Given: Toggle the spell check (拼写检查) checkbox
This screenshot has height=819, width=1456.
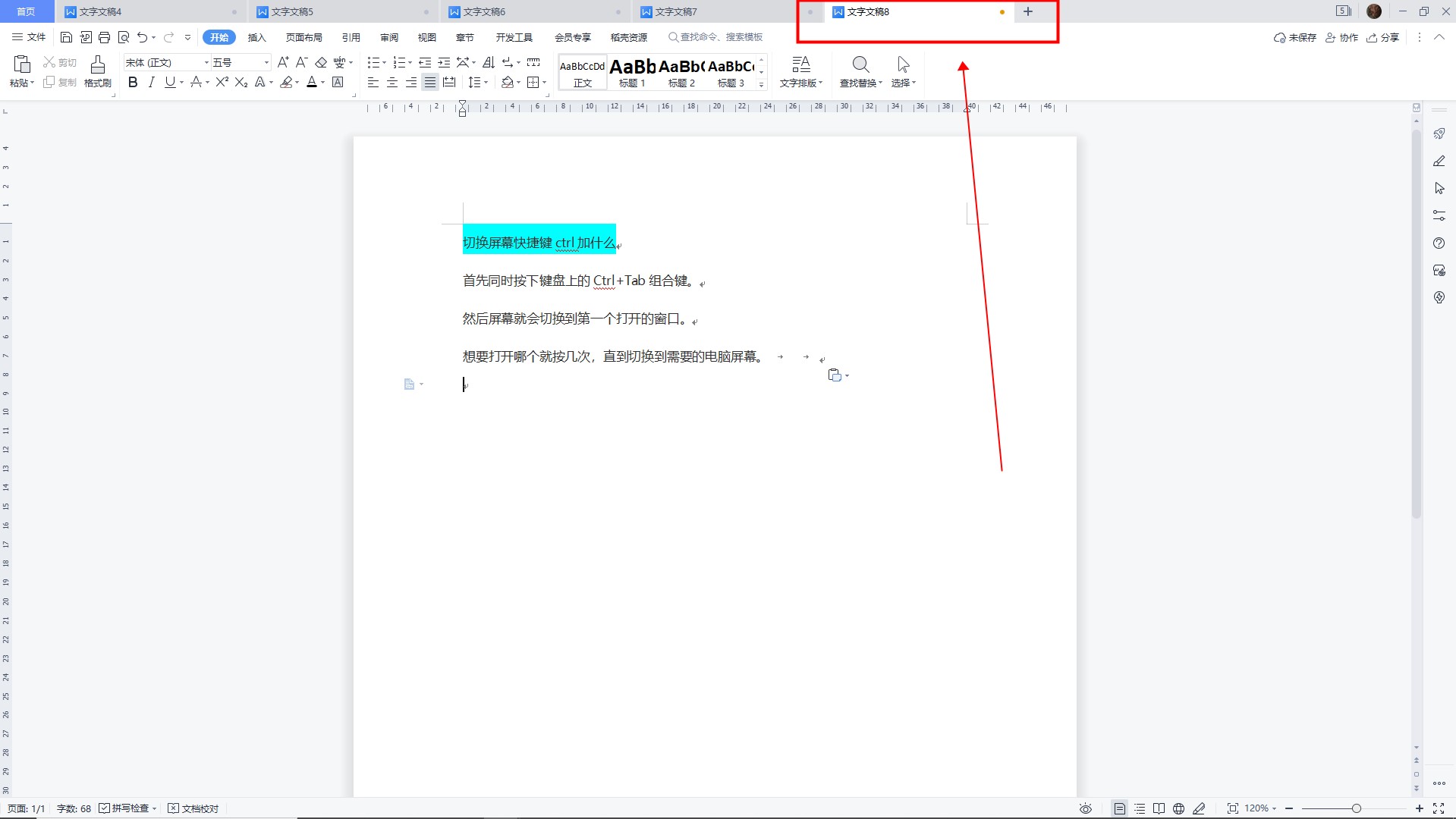Looking at the screenshot, I should (105, 808).
